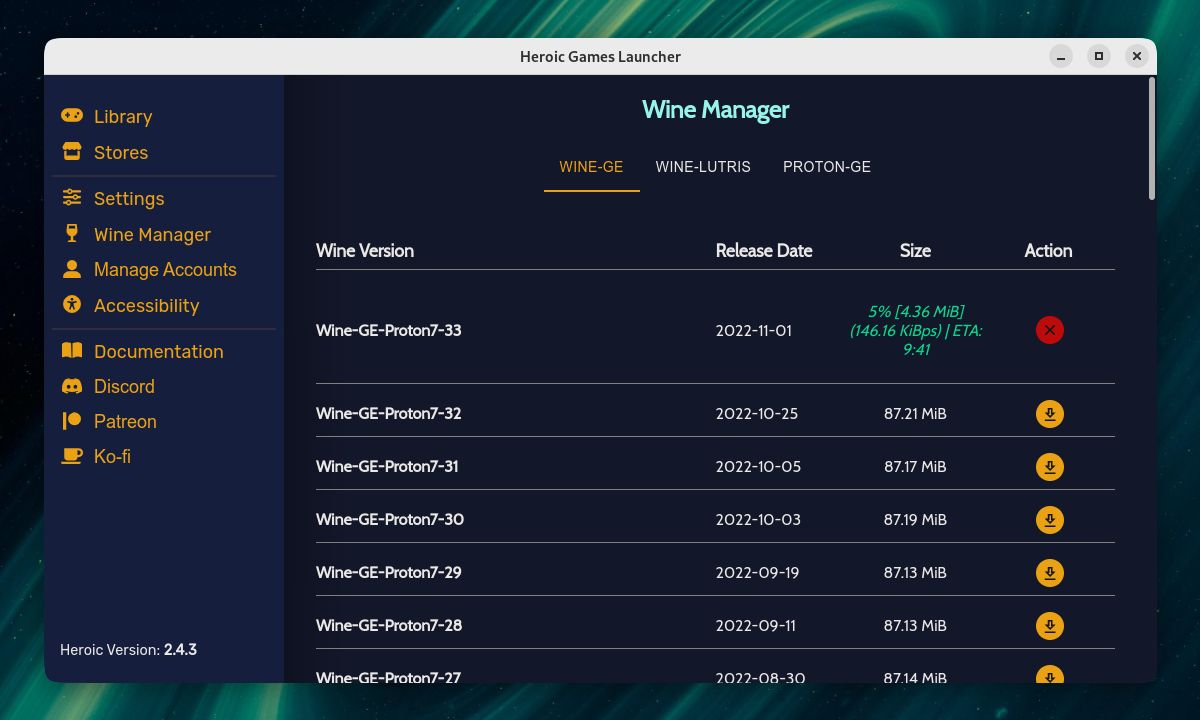
Task: Click the release date 2022-11-01
Action: 754,330
